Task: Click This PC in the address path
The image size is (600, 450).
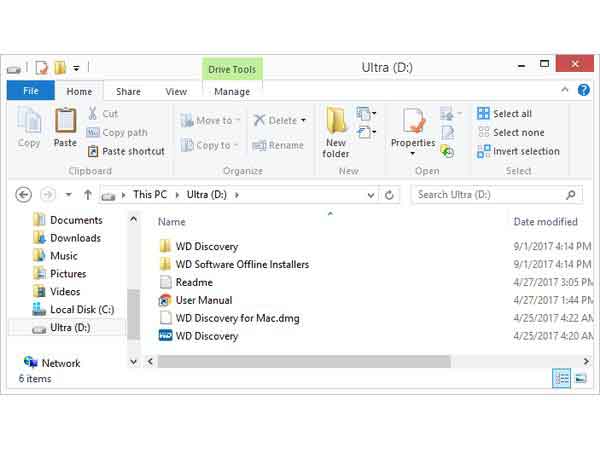Action: tap(150, 195)
